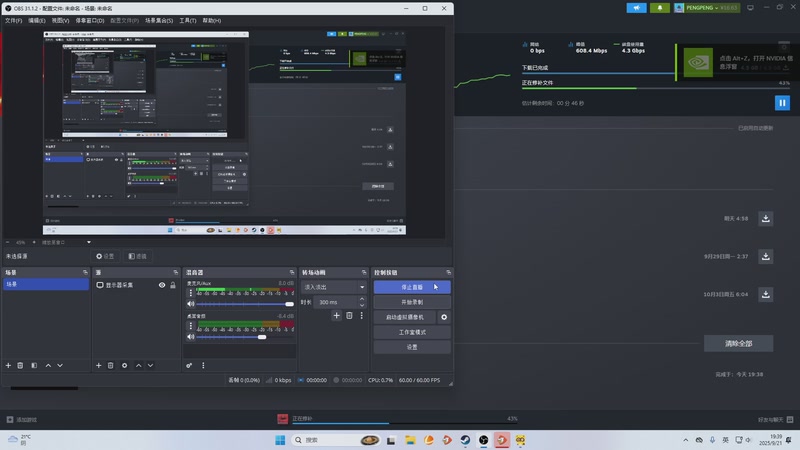This screenshot has width=800, height=450.
Task: Open Steam announcements megaphone button
Action: (637, 8)
